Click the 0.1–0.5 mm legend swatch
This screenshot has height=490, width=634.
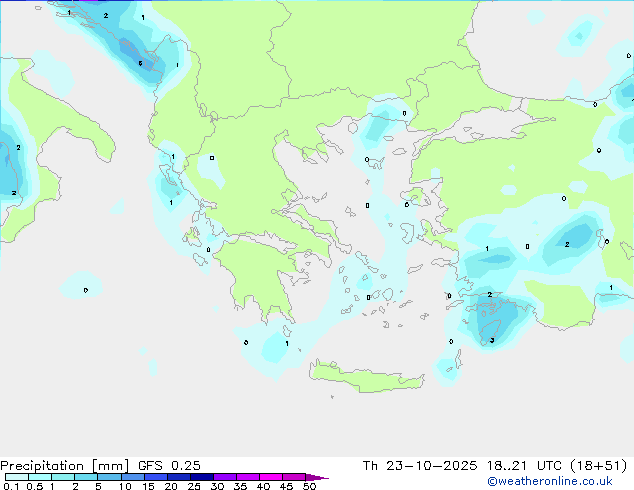click(x=17, y=477)
